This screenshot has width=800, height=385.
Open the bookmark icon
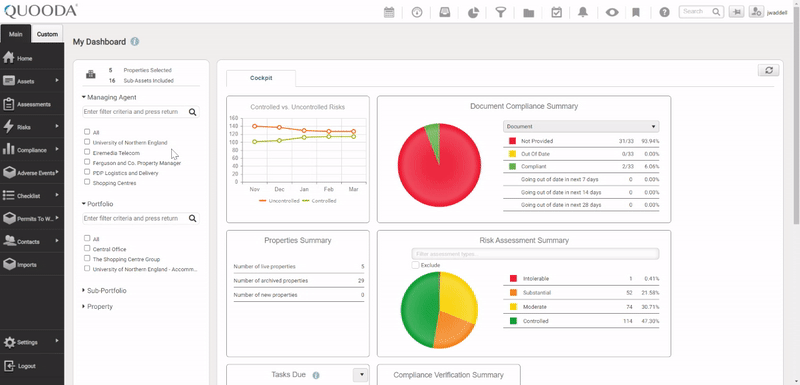636,12
